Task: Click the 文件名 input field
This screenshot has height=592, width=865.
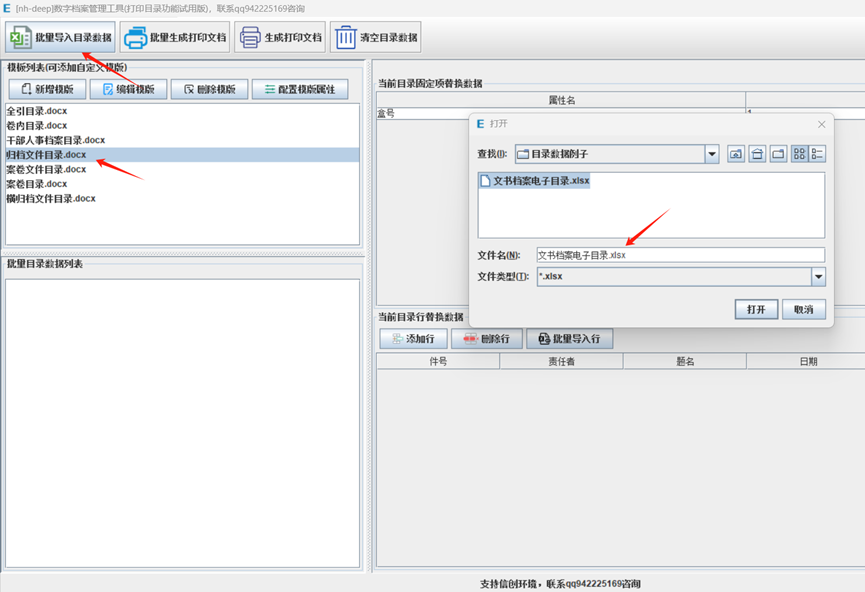Action: click(680, 255)
